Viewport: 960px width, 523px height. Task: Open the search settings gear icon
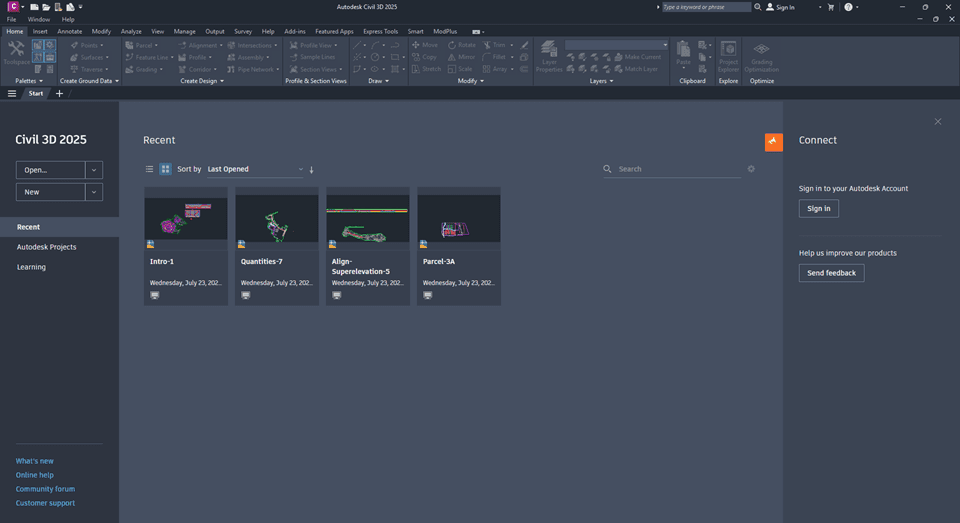[x=751, y=169]
